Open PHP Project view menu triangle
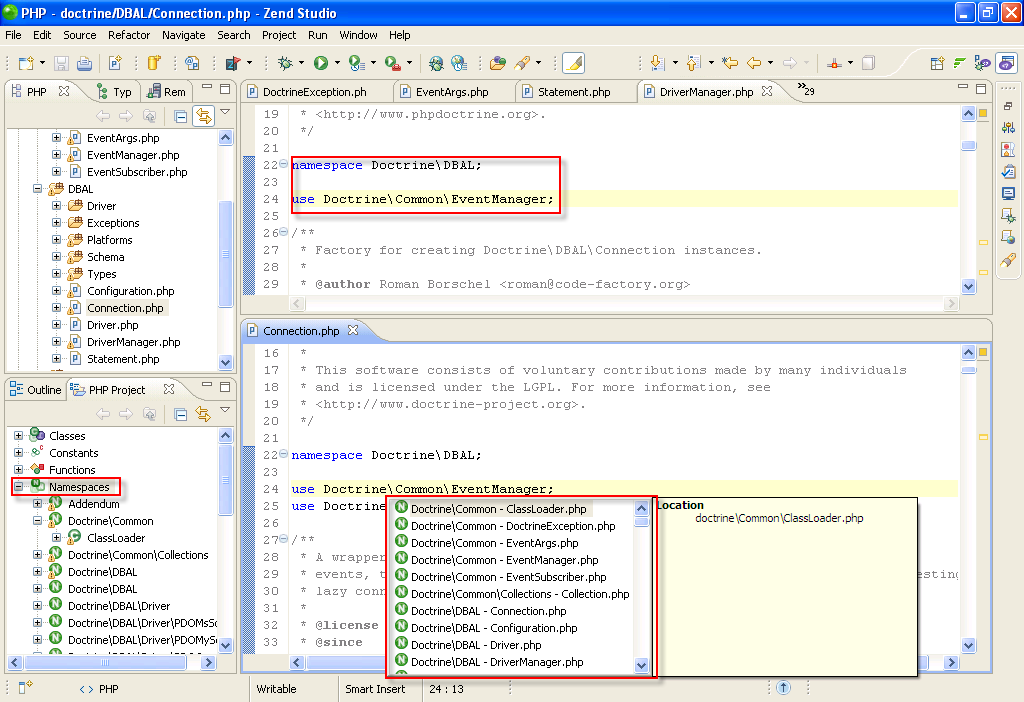The width and height of the screenshot is (1024, 702). (x=225, y=411)
